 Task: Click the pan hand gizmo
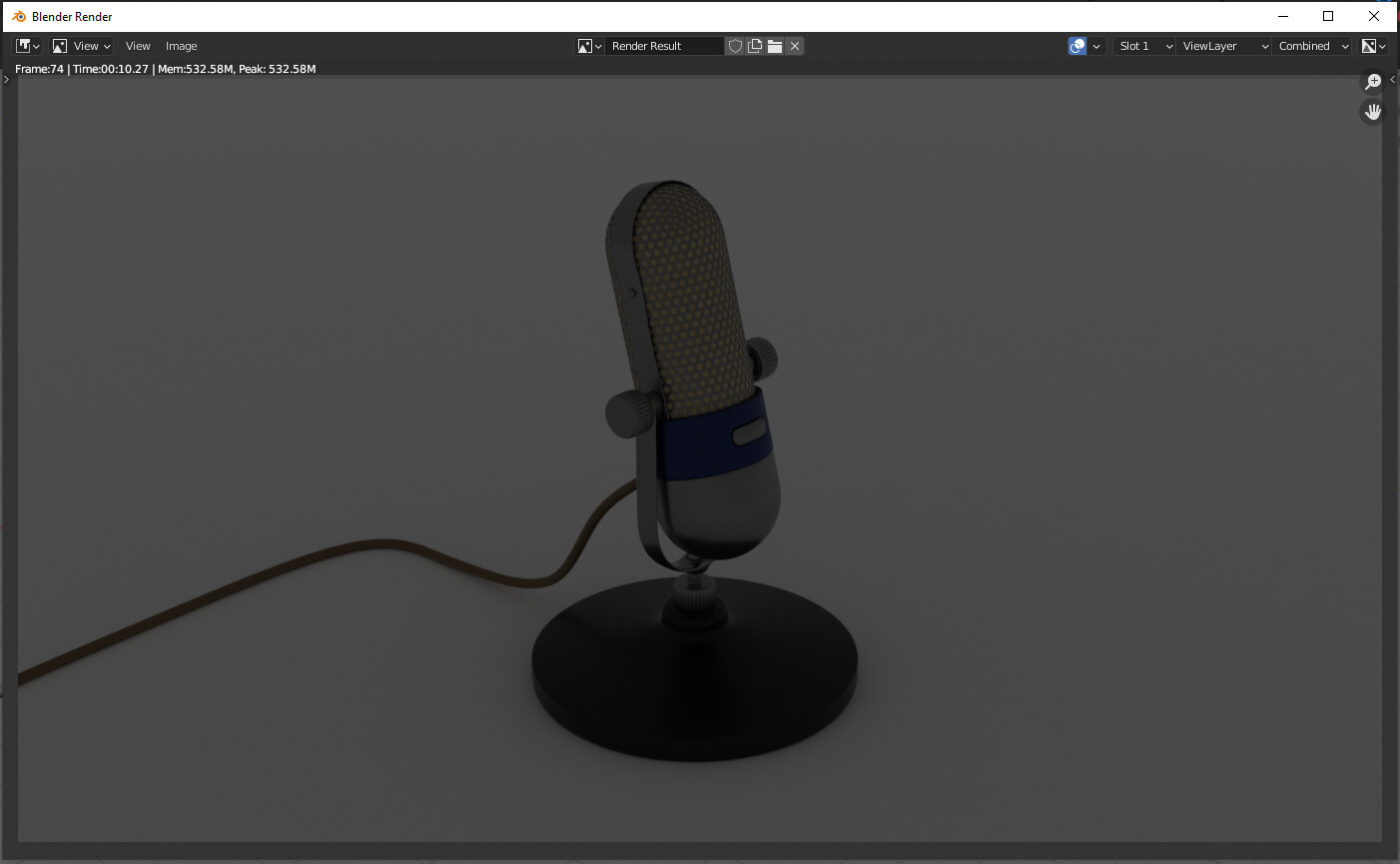[x=1373, y=112]
